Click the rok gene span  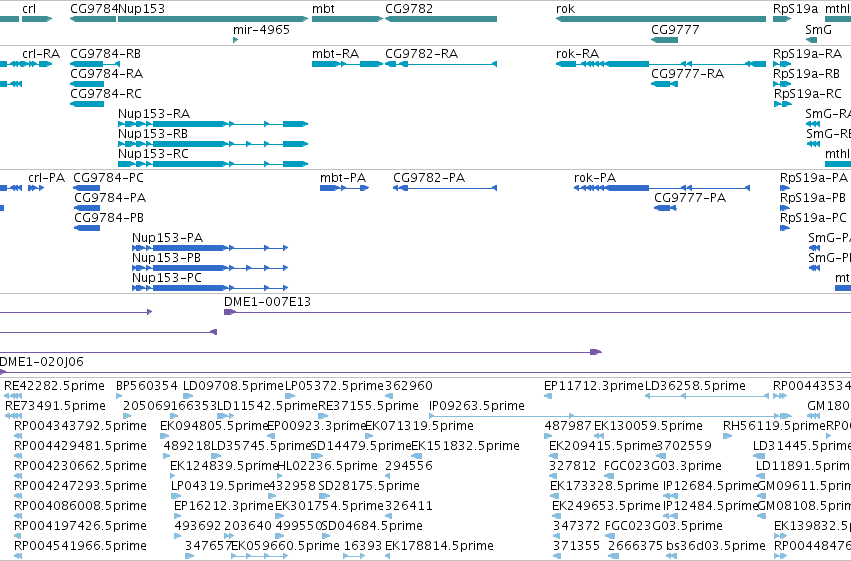[x=661, y=19]
